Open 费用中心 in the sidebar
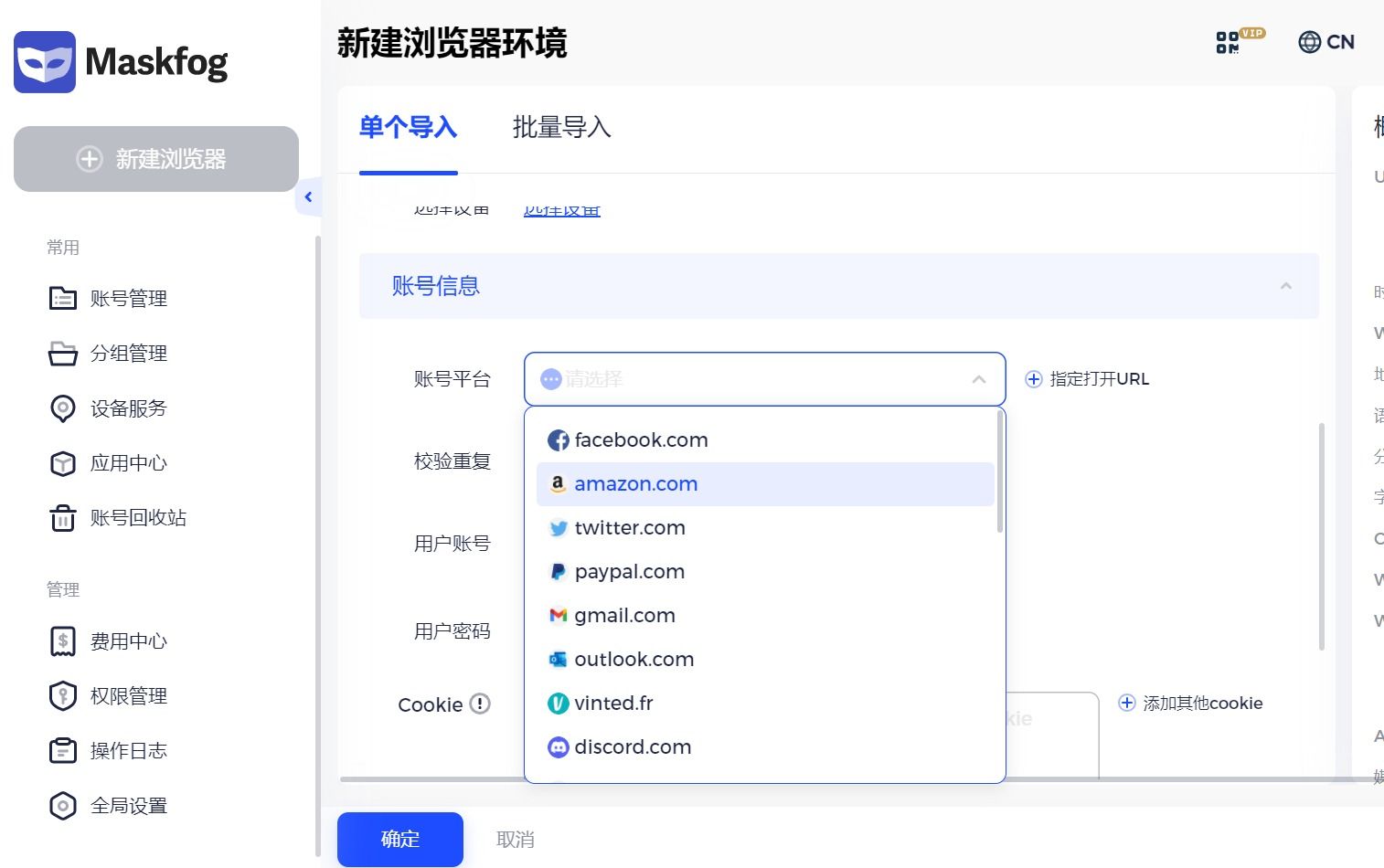This screenshot has width=1384, height=868. point(129,641)
